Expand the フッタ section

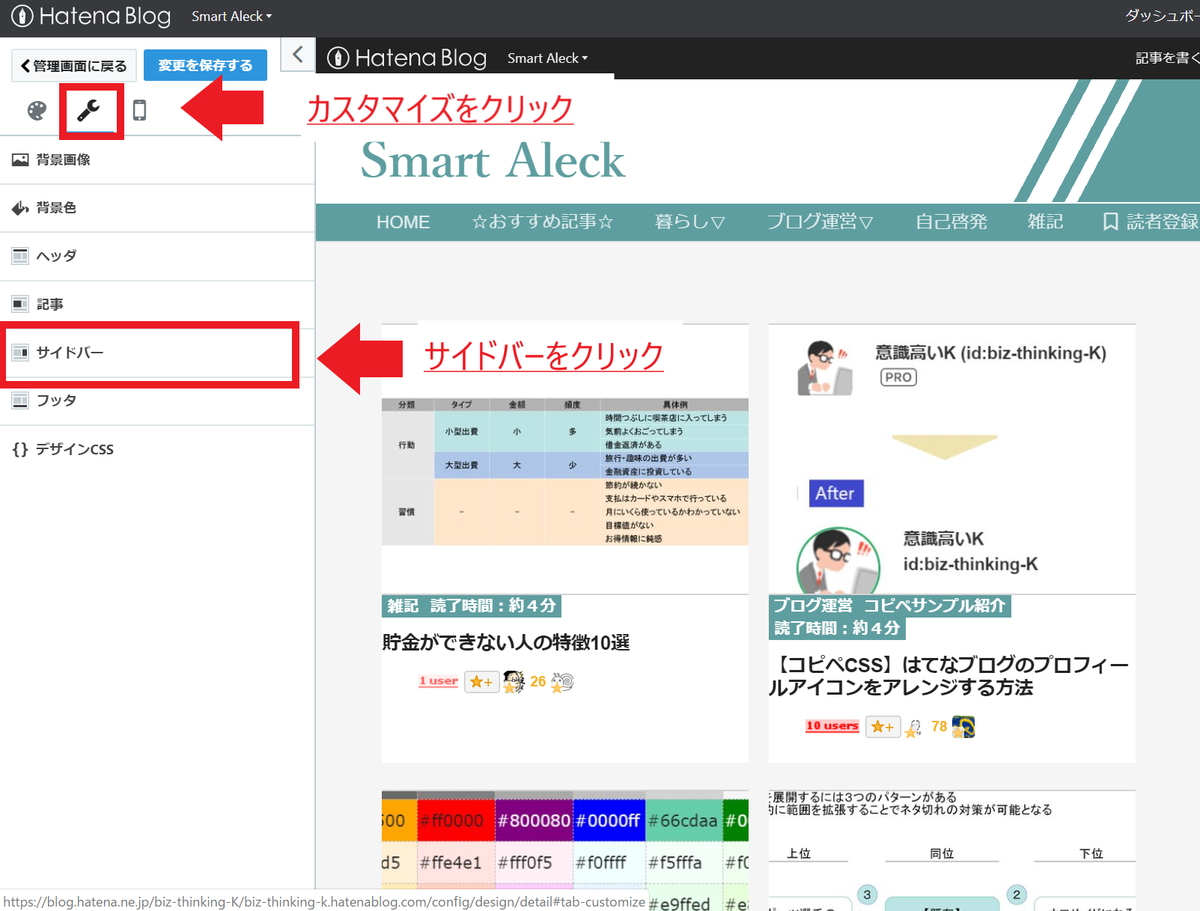point(157,400)
